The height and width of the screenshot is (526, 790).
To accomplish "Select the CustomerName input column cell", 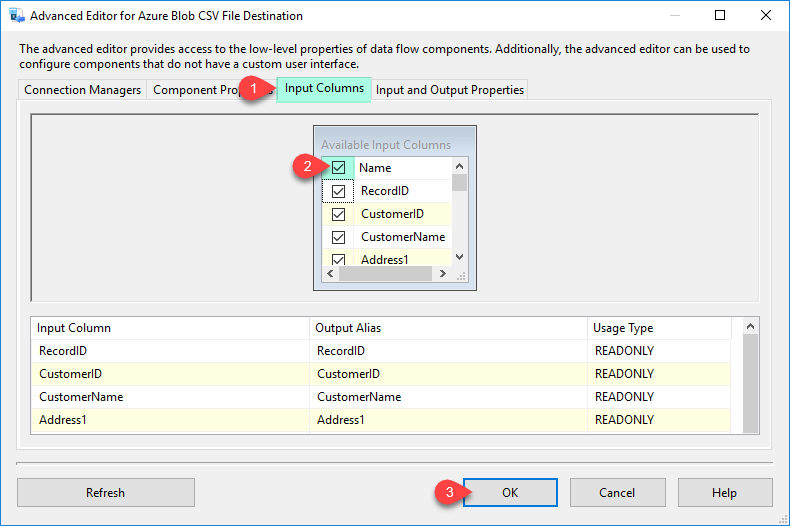I will 170,397.
